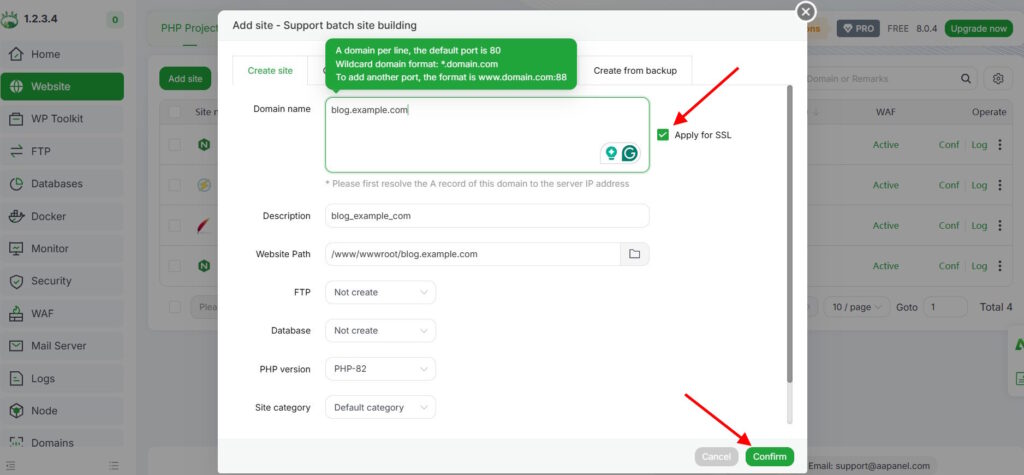Check the select-all sites checkbox in table header
The height and width of the screenshot is (475, 1024).
tap(174, 112)
